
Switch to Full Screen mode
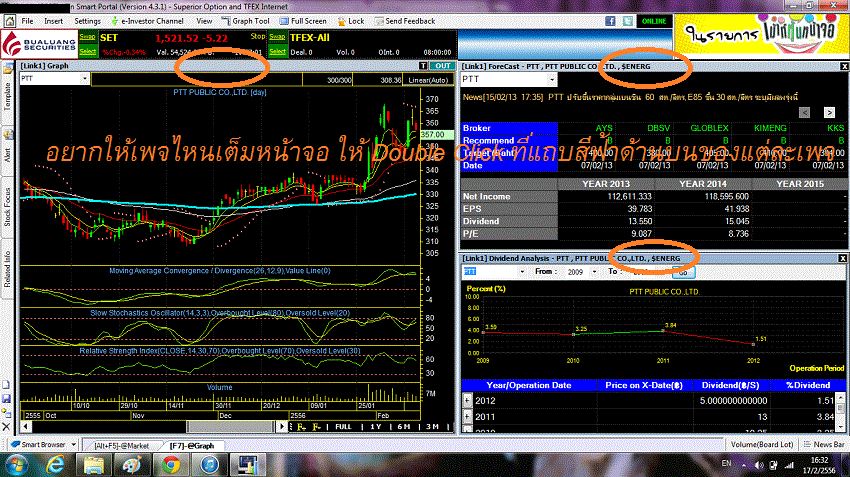pyautogui.click(x=303, y=21)
